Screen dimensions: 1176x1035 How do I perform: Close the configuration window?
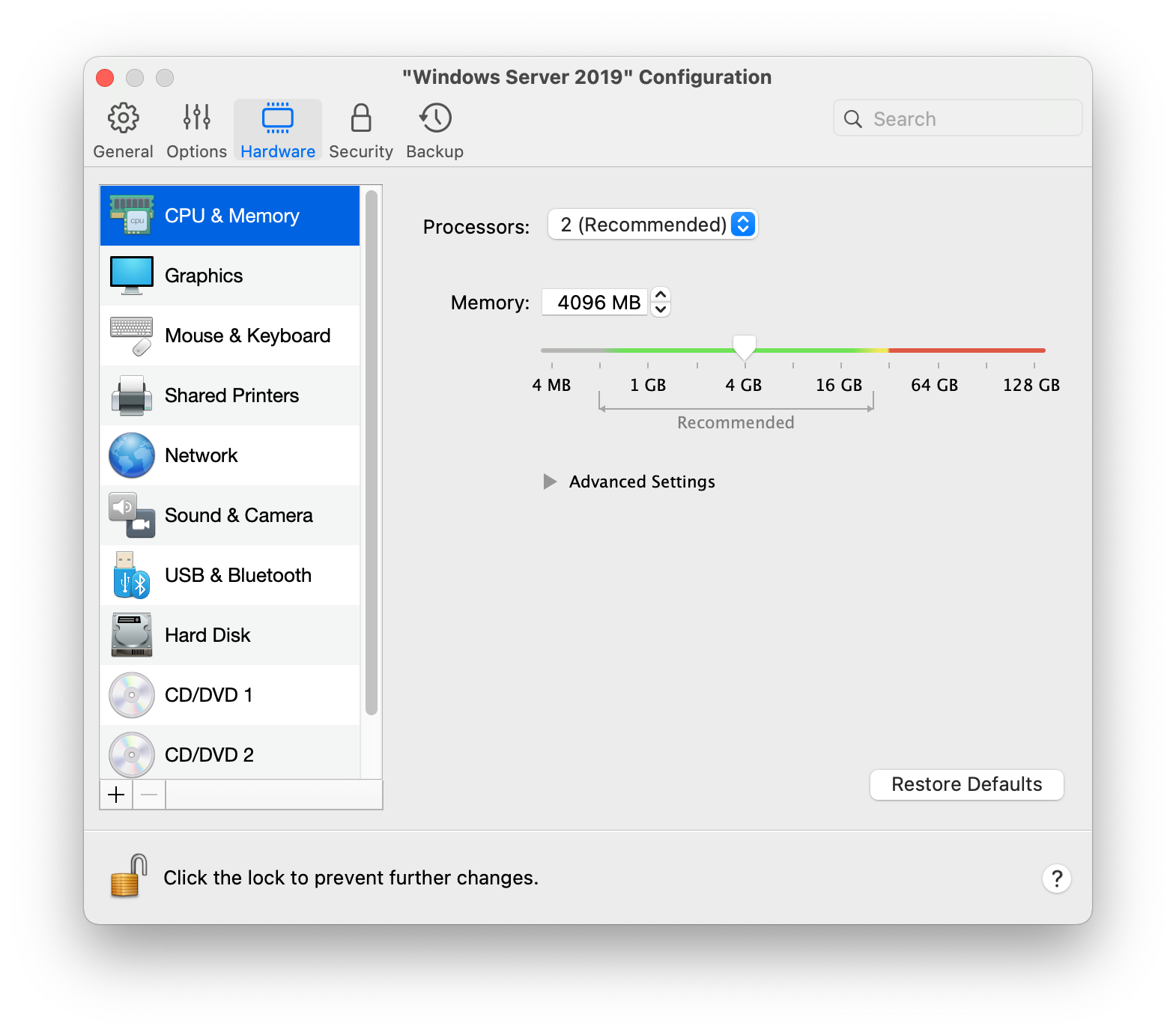click(105, 78)
